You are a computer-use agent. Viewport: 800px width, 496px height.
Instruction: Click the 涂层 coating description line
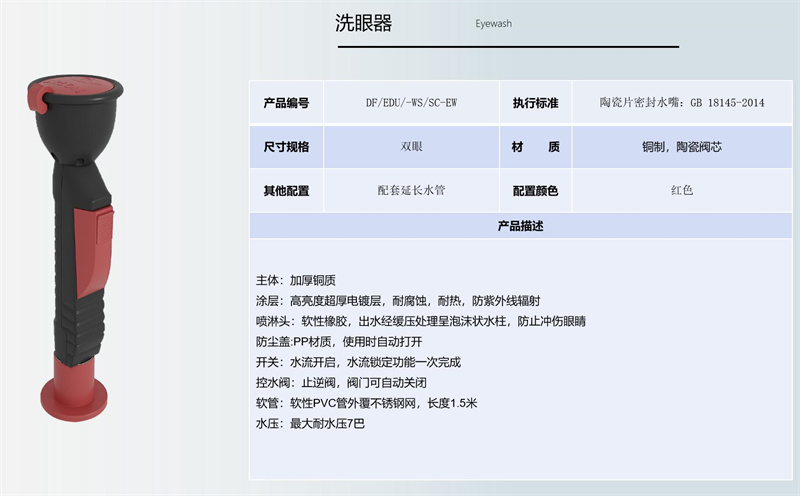pos(398,301)
